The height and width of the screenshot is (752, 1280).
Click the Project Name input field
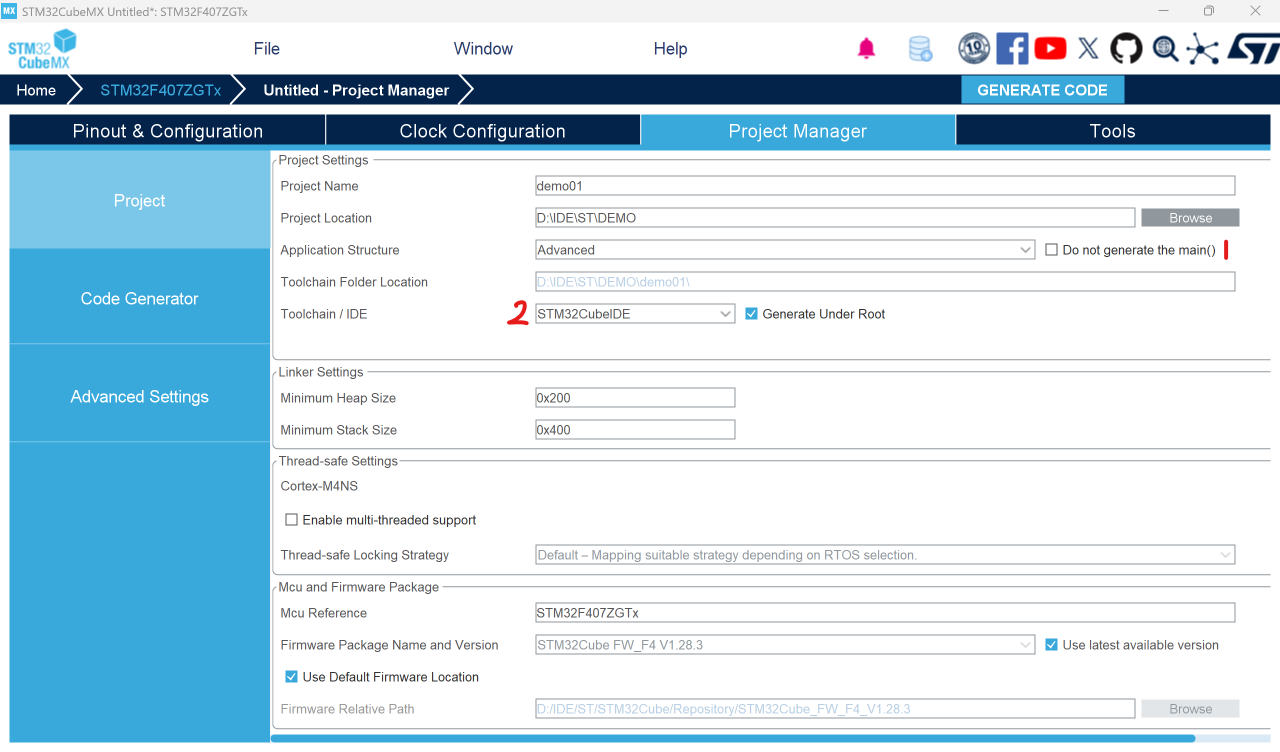[885, 186]
